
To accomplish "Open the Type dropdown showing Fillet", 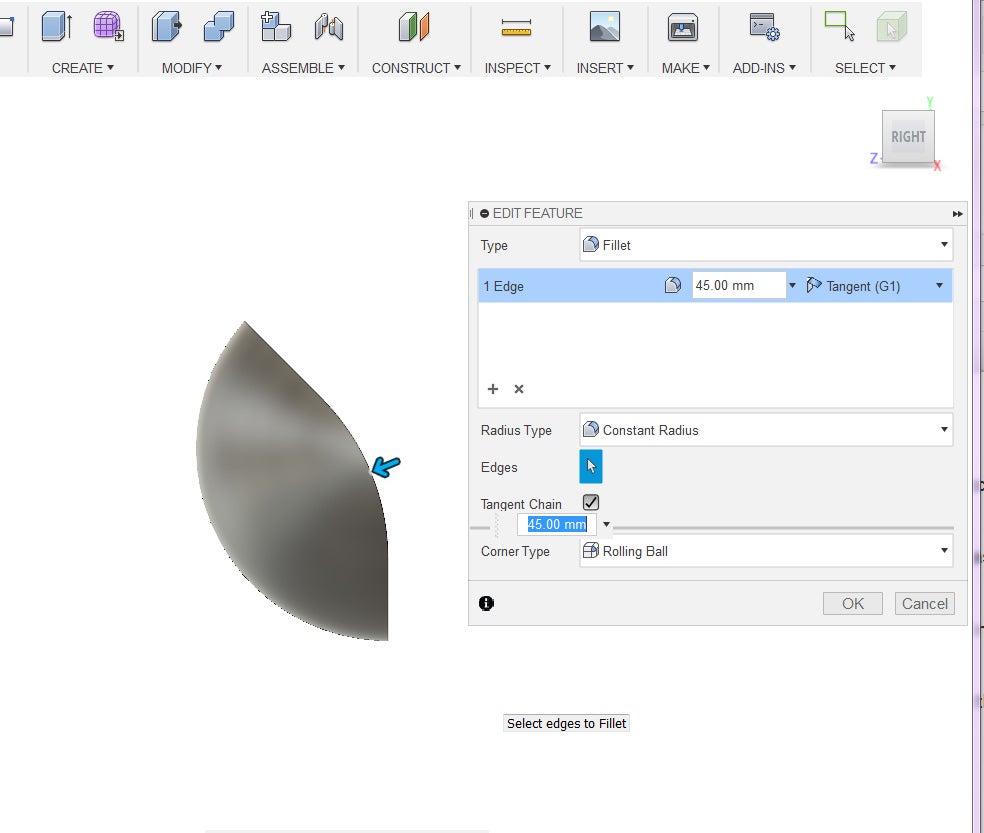I will tap(766, 245).
